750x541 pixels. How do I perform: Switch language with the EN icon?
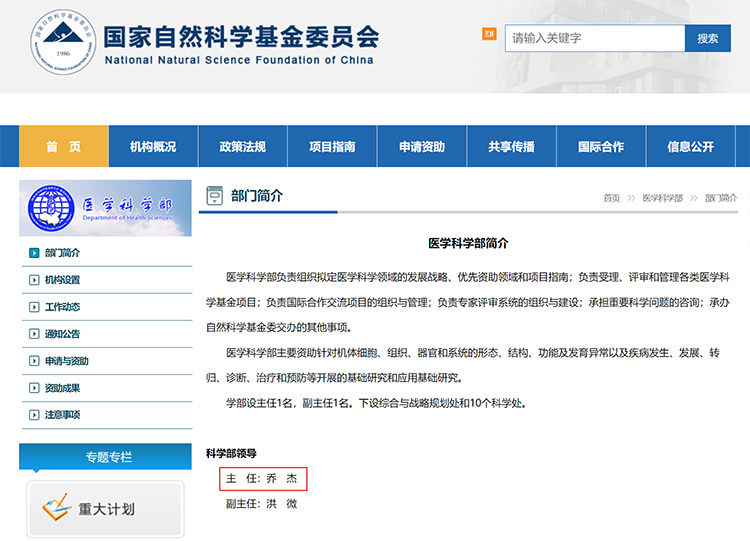click(489, 33)
